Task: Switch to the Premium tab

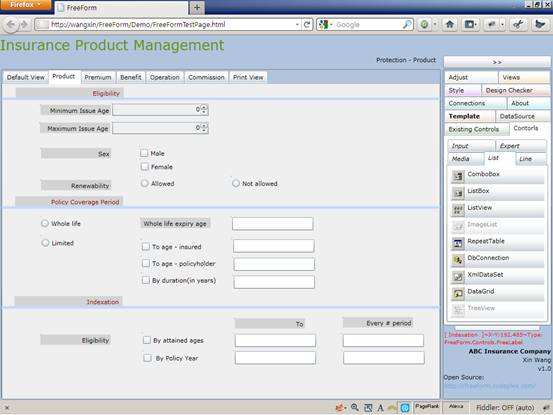Action: coord(98,77)
